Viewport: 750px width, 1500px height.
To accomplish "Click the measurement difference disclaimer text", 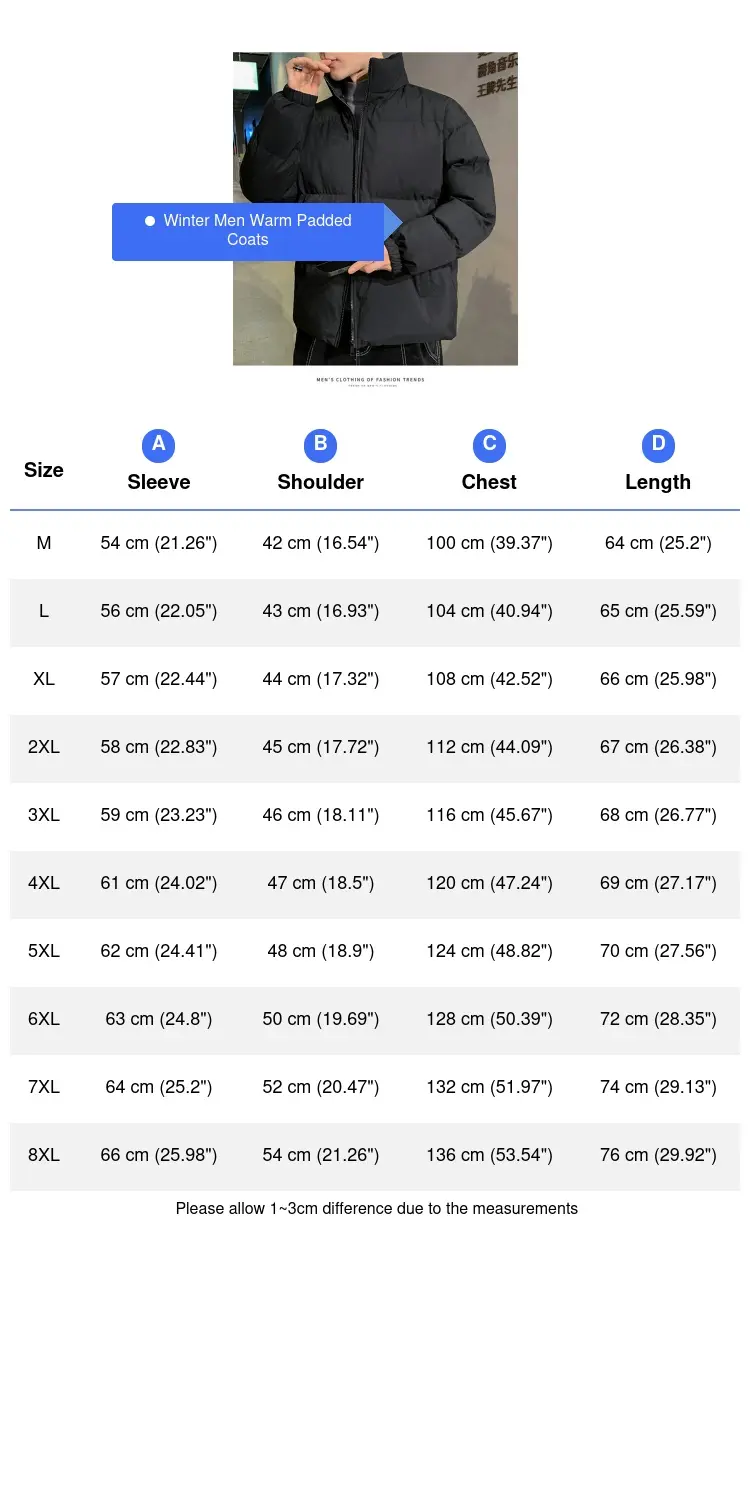I will [377, 1208].
